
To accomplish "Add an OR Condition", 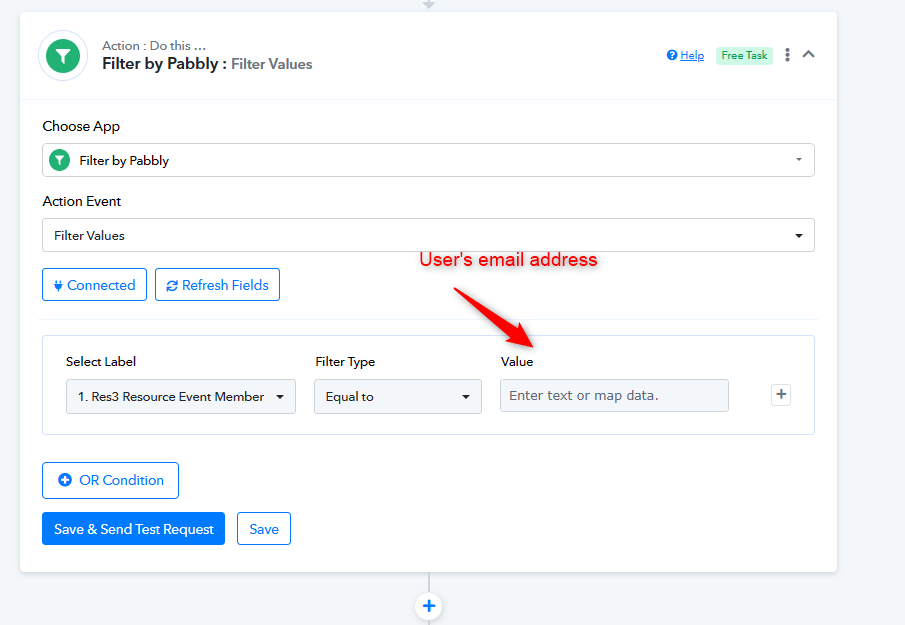I will click(110, 480).
